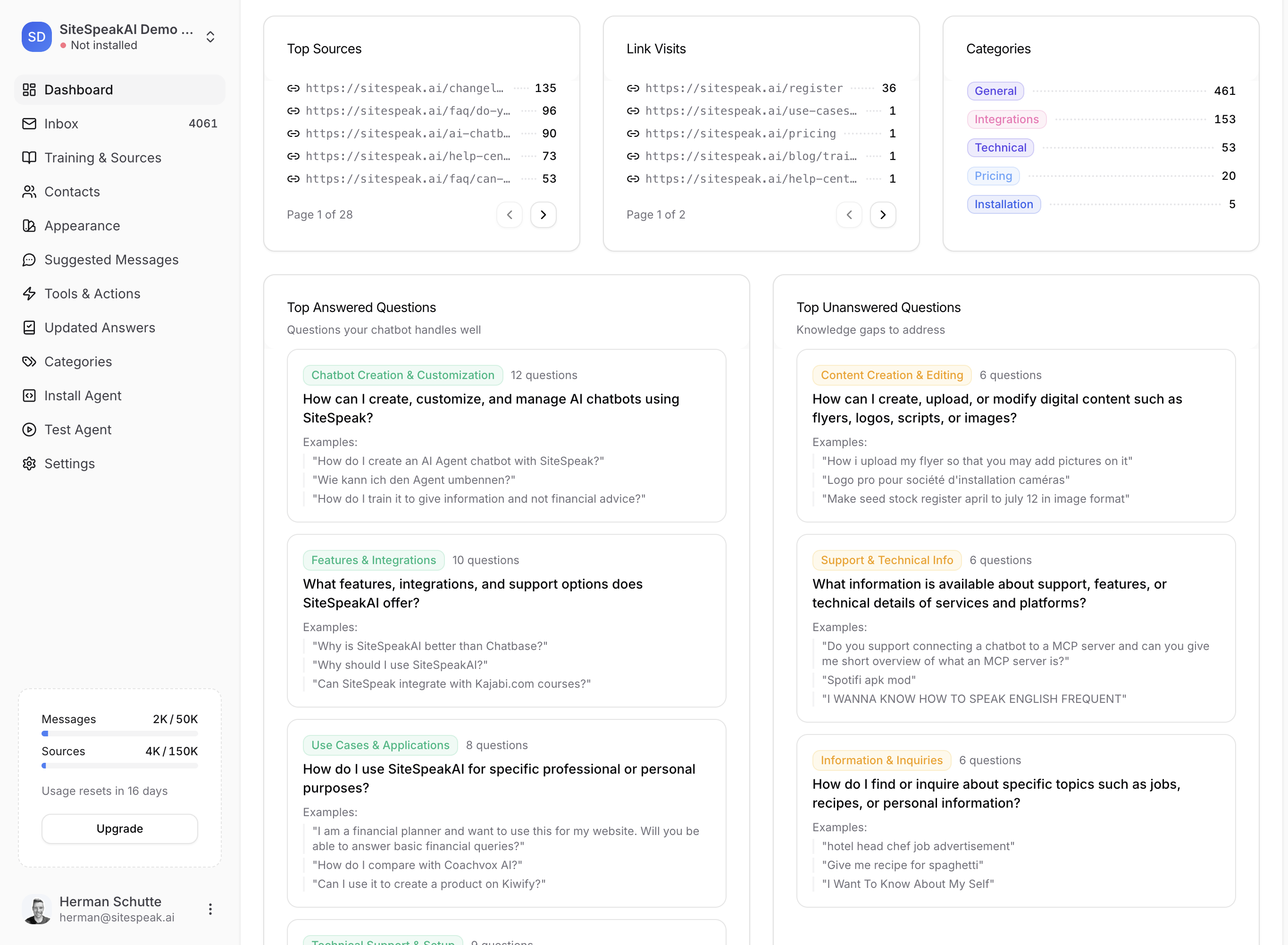Open Herman Schutte account options menu
This screenshot has height=945, width=1288.
tap(210, 909)
